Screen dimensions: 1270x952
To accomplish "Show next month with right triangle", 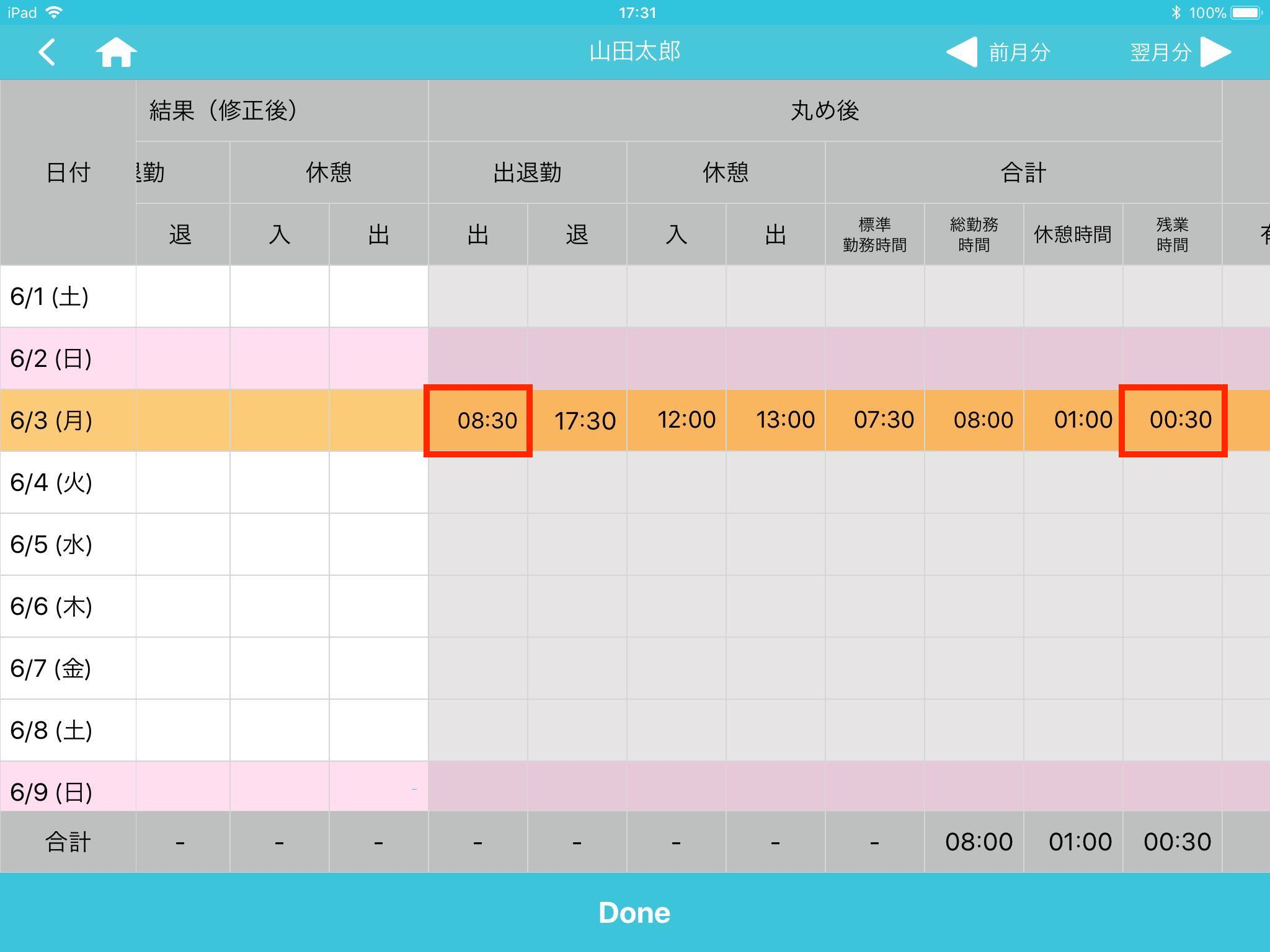I will coord(1215,52).
